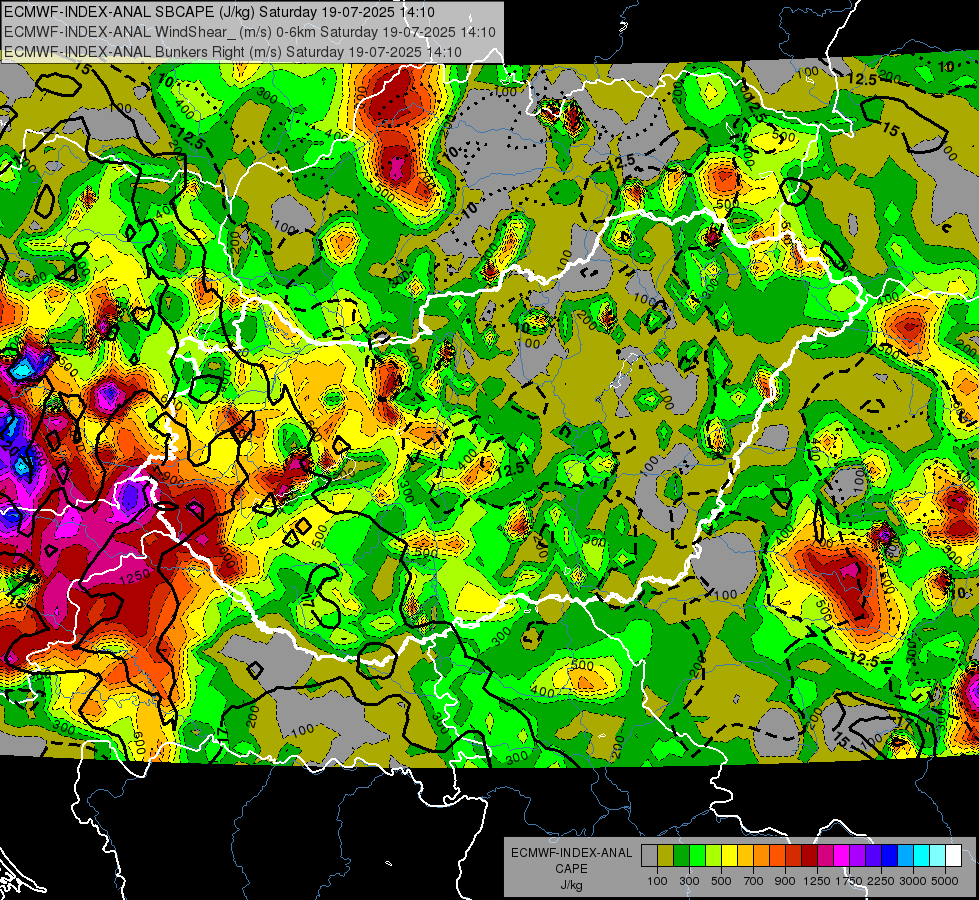The height and width of the screenshot is (900, 979).
Task: Click the legend scale label 3000
Action: pyautogui.click(x=913, y=881)
